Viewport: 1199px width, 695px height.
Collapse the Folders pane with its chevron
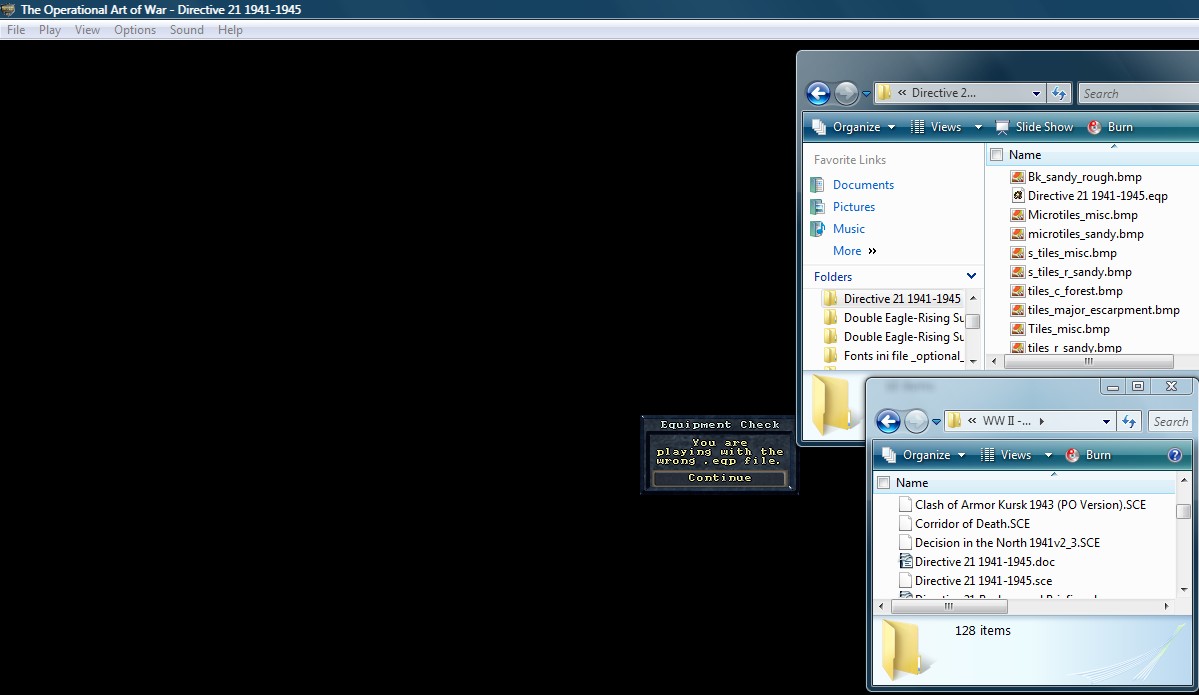[969, 276]
